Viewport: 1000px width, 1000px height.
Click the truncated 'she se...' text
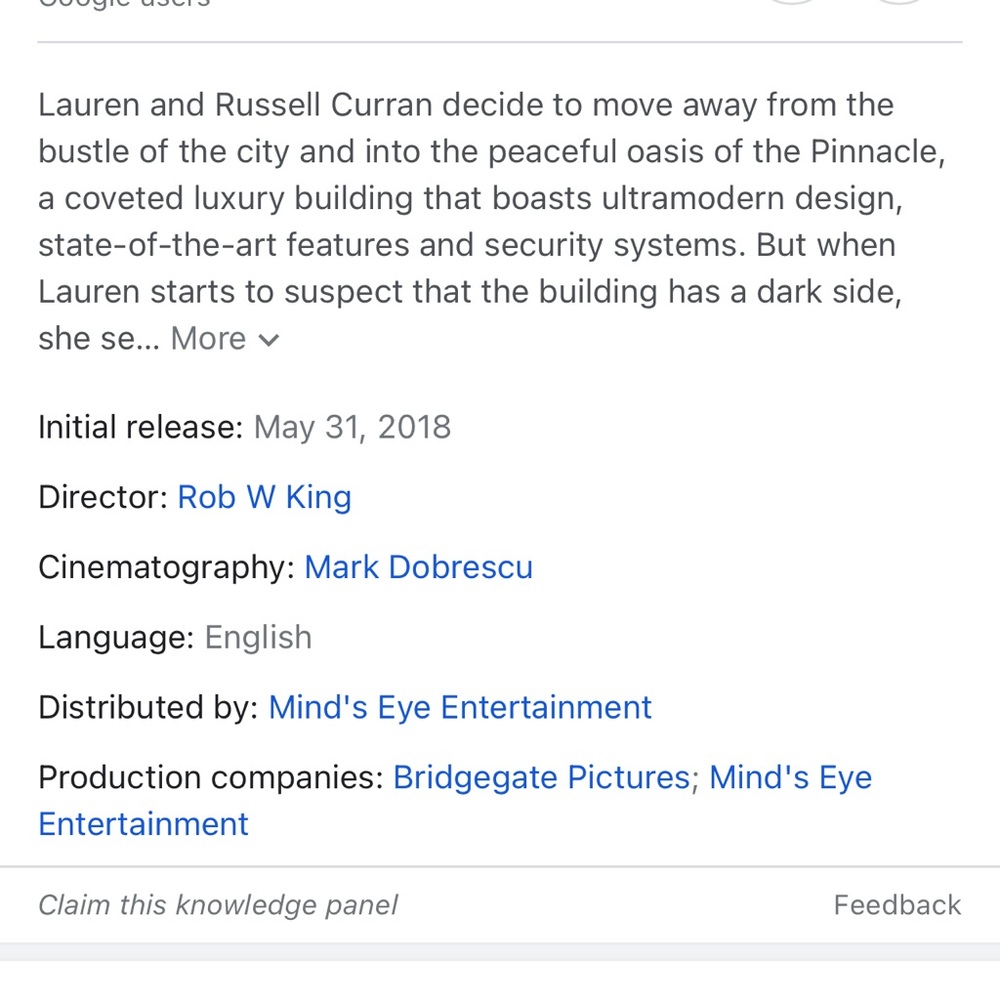click(x=98, y=339)
